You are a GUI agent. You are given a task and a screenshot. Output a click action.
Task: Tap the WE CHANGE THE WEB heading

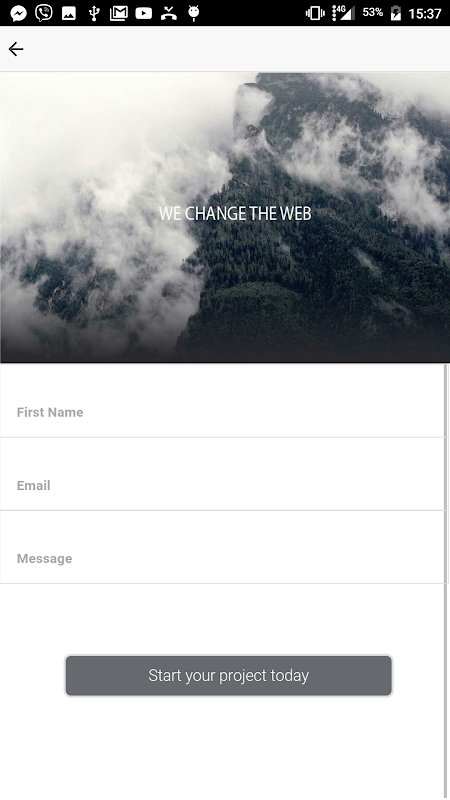click(x=235, y=214)
